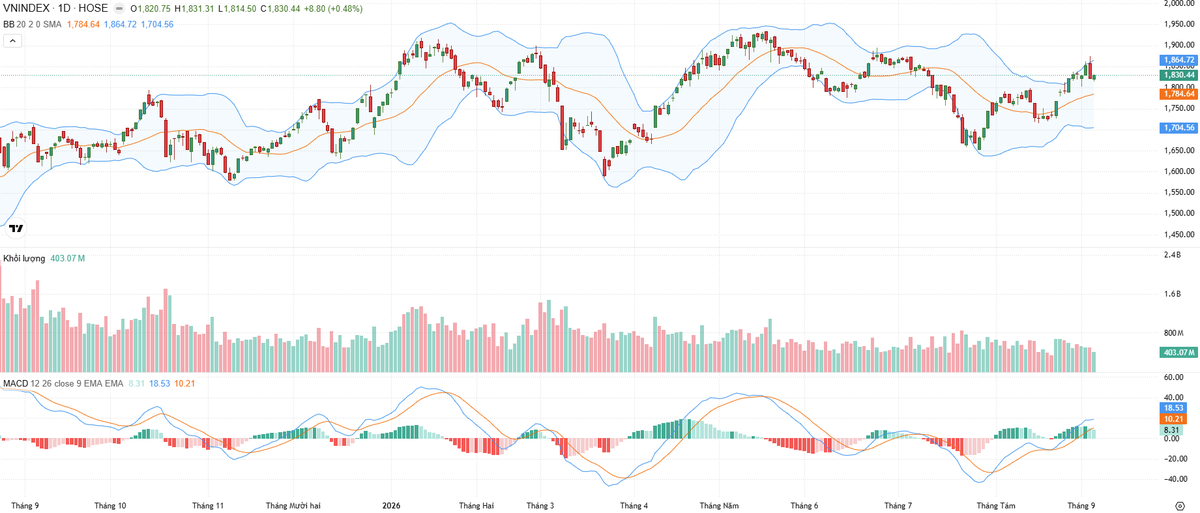Click Tháng 7 on the time axis
The width and height of the screenshot is (1200, 513).
click(899, 505)
